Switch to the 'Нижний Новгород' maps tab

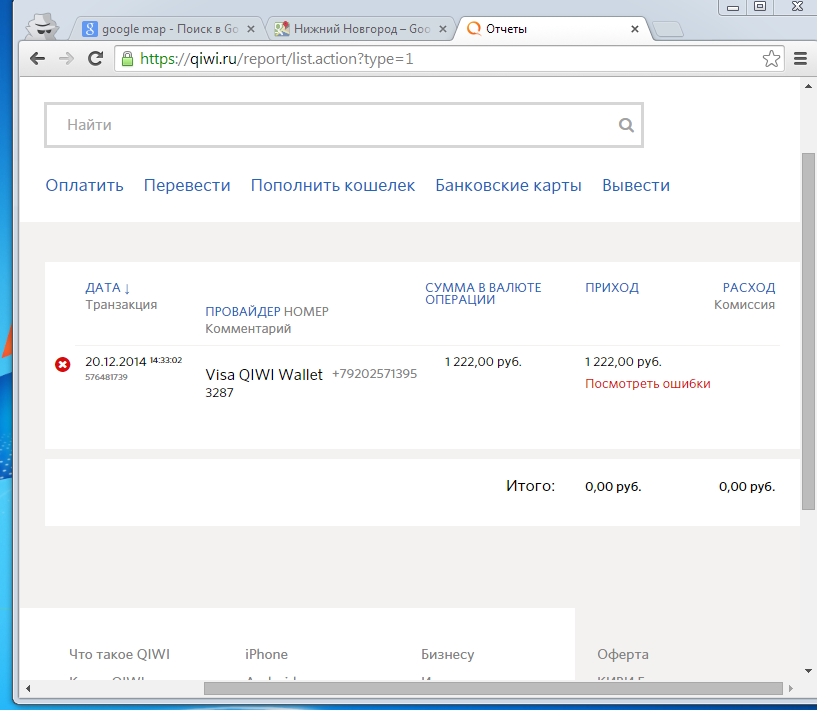coord(361,29)
